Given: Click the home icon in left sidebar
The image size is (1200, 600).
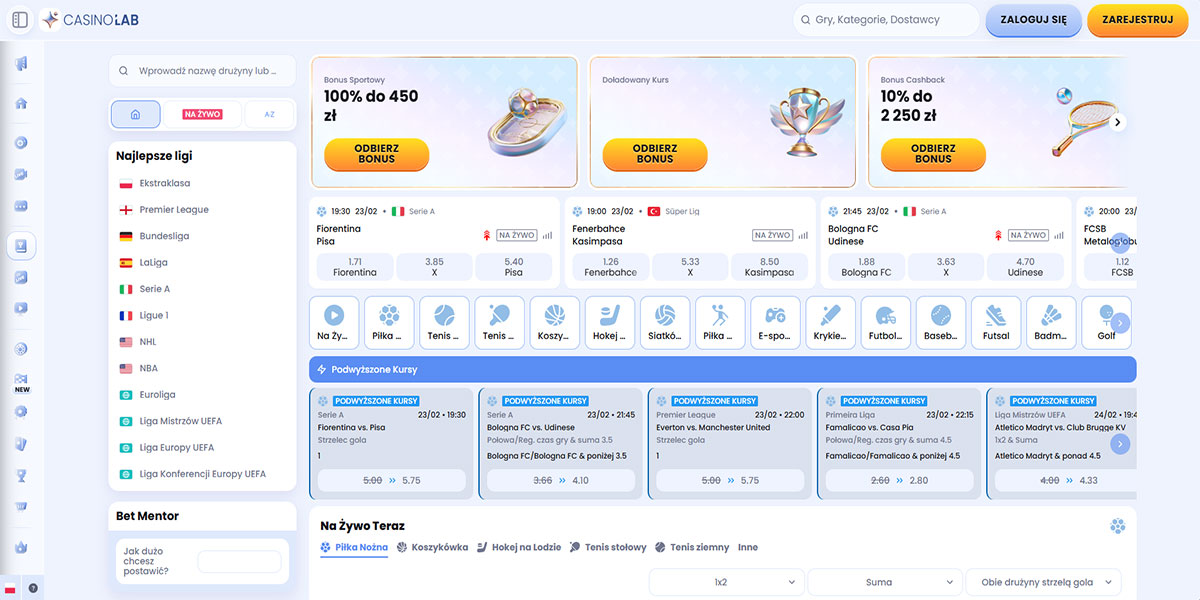Looking at the screenshot, I should tap(21, 103).
